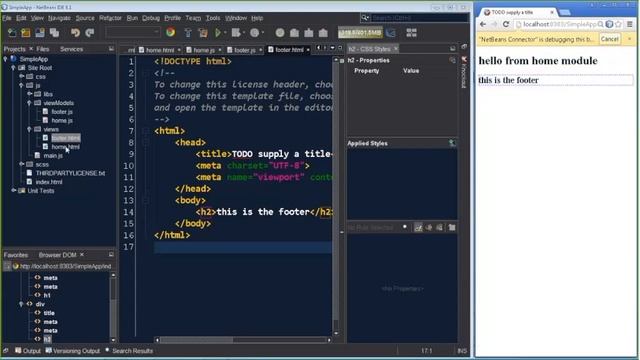Image resolution: width=640 pixels, height=360 pixels.
Task: Switch to the Files tab
Action: (x=43, y=49)
